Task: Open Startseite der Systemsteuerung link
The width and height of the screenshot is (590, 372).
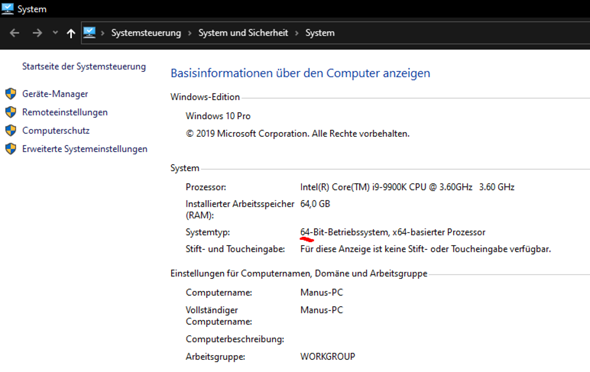Action: point(84,67)
